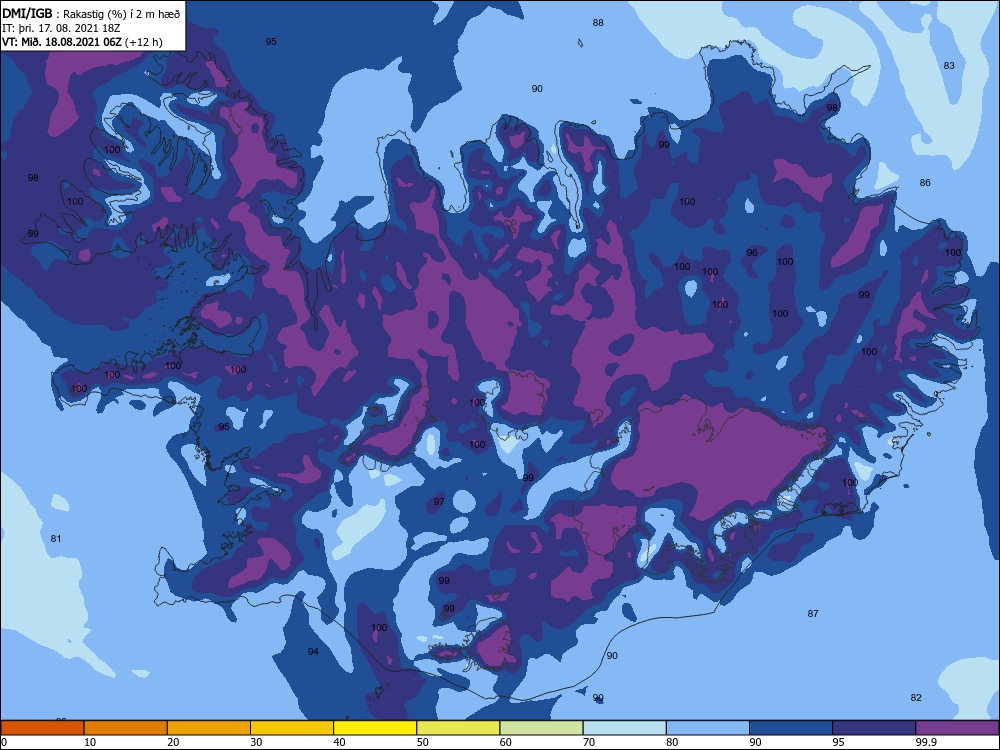Click the amber 20–30 legend swatch
This screenshot has width=1000, height=750.
click(209, 728)
